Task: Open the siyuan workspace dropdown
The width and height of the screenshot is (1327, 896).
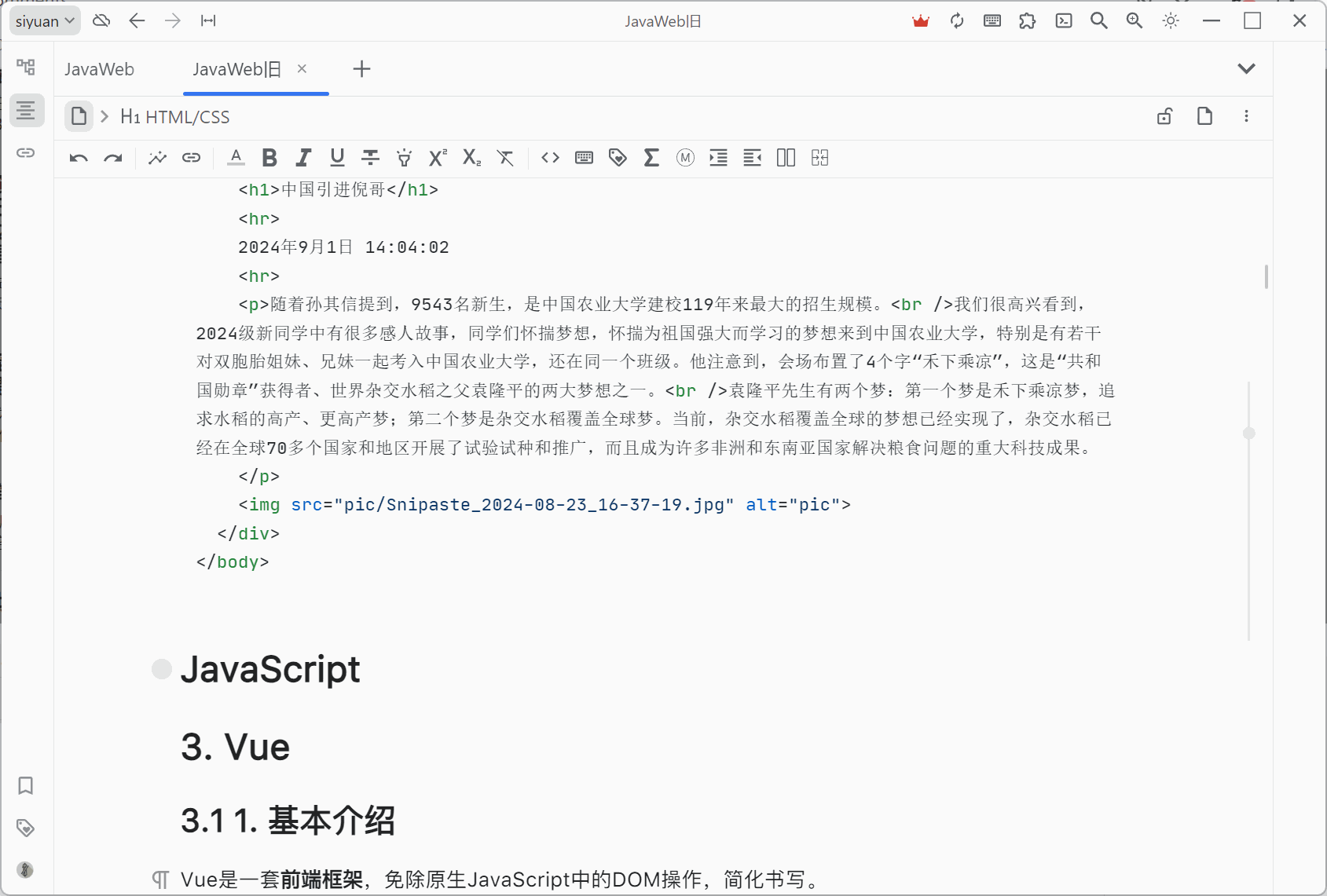Action: pos(44,20)
